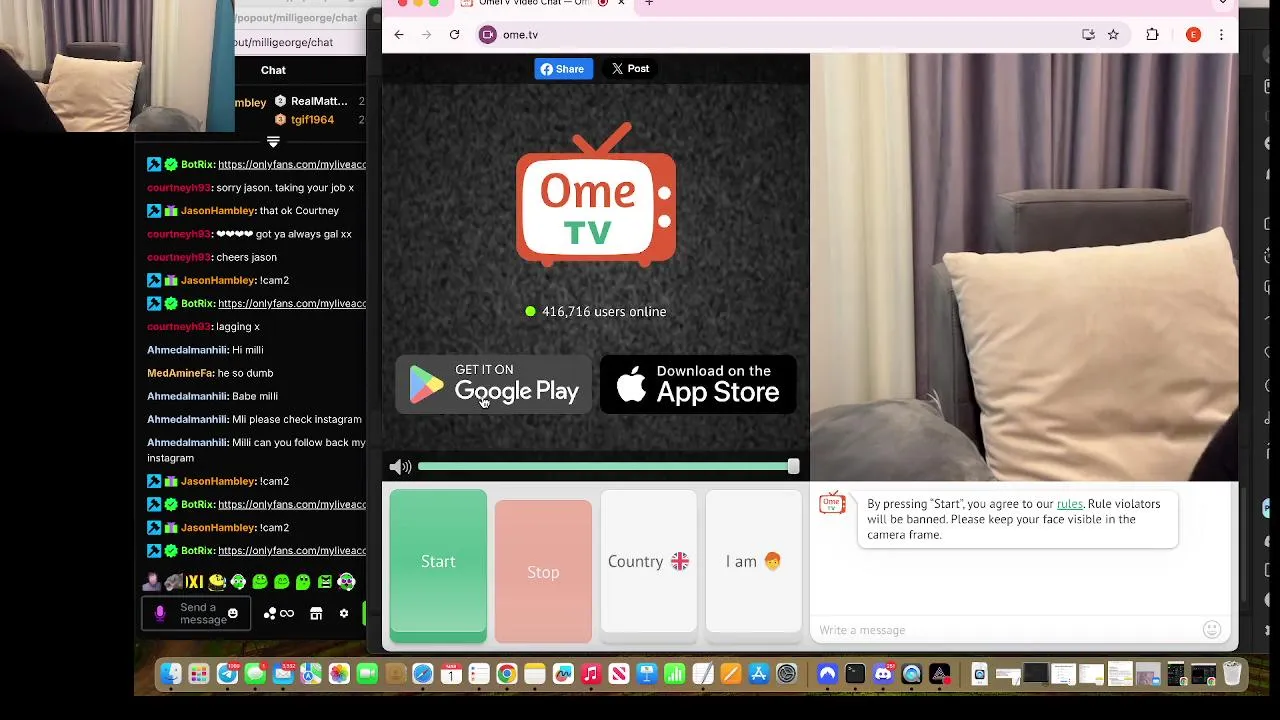Mute the OmeTV speaker icon
The height and width of the screenshot is (720, 1280).
400,467
